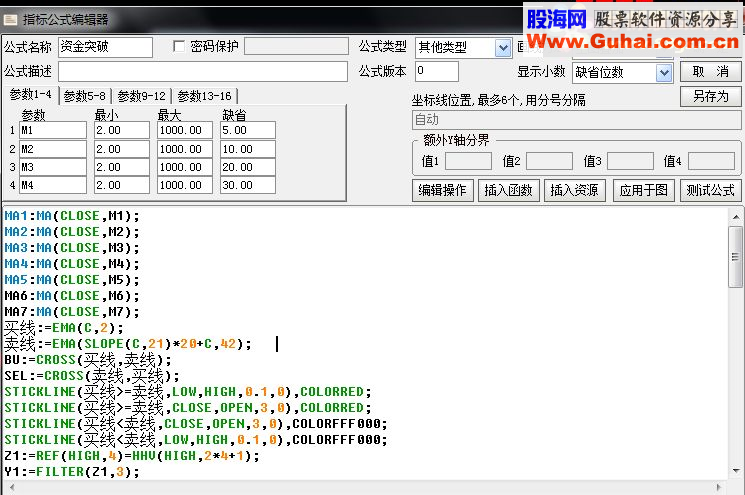Click the 密码保护 password field
The height and width of the screenshot is (495, 745).
(296, 47)
